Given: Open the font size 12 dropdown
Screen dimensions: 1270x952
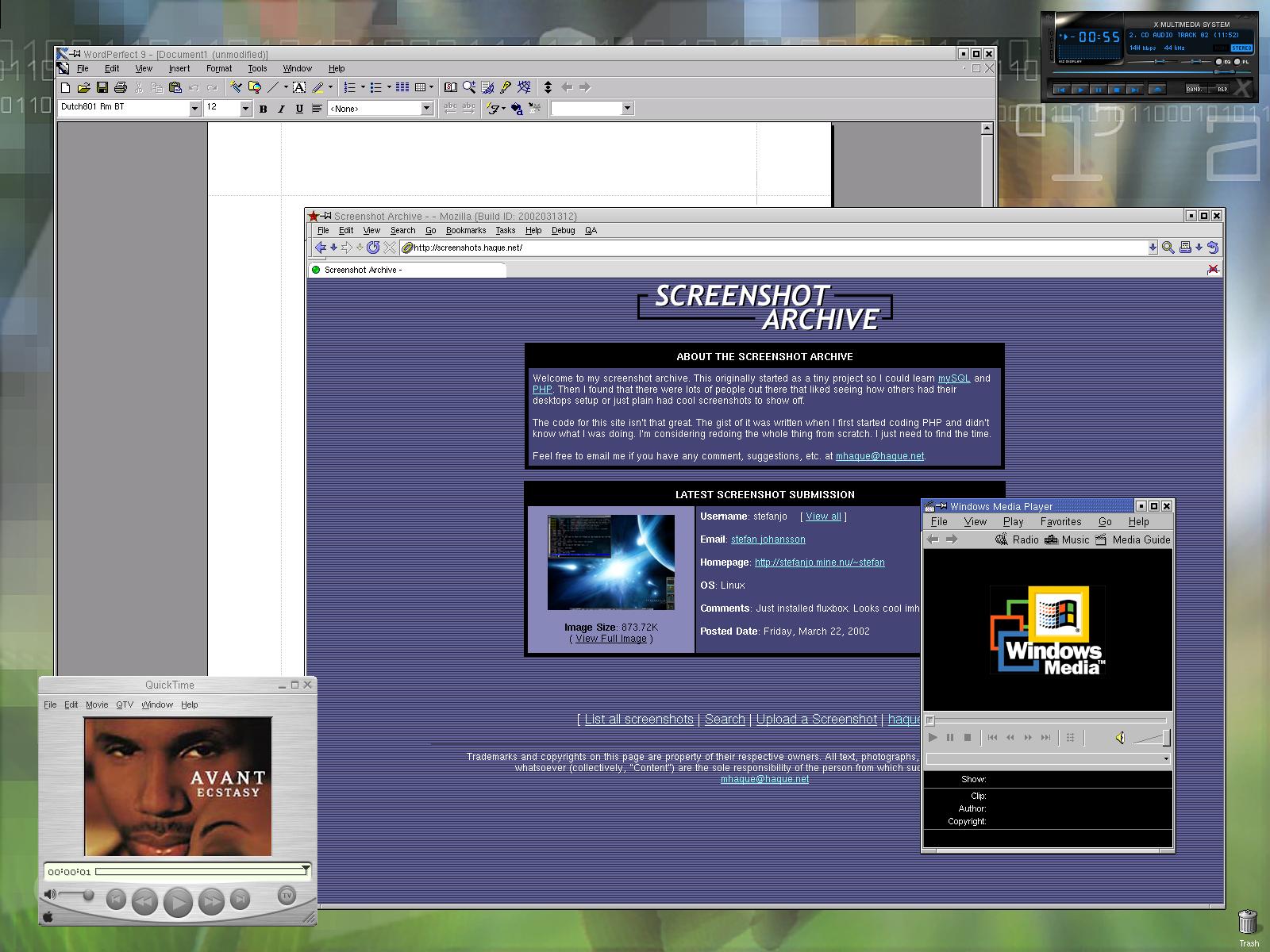Looking at the screenshot, I should [245, 109].
